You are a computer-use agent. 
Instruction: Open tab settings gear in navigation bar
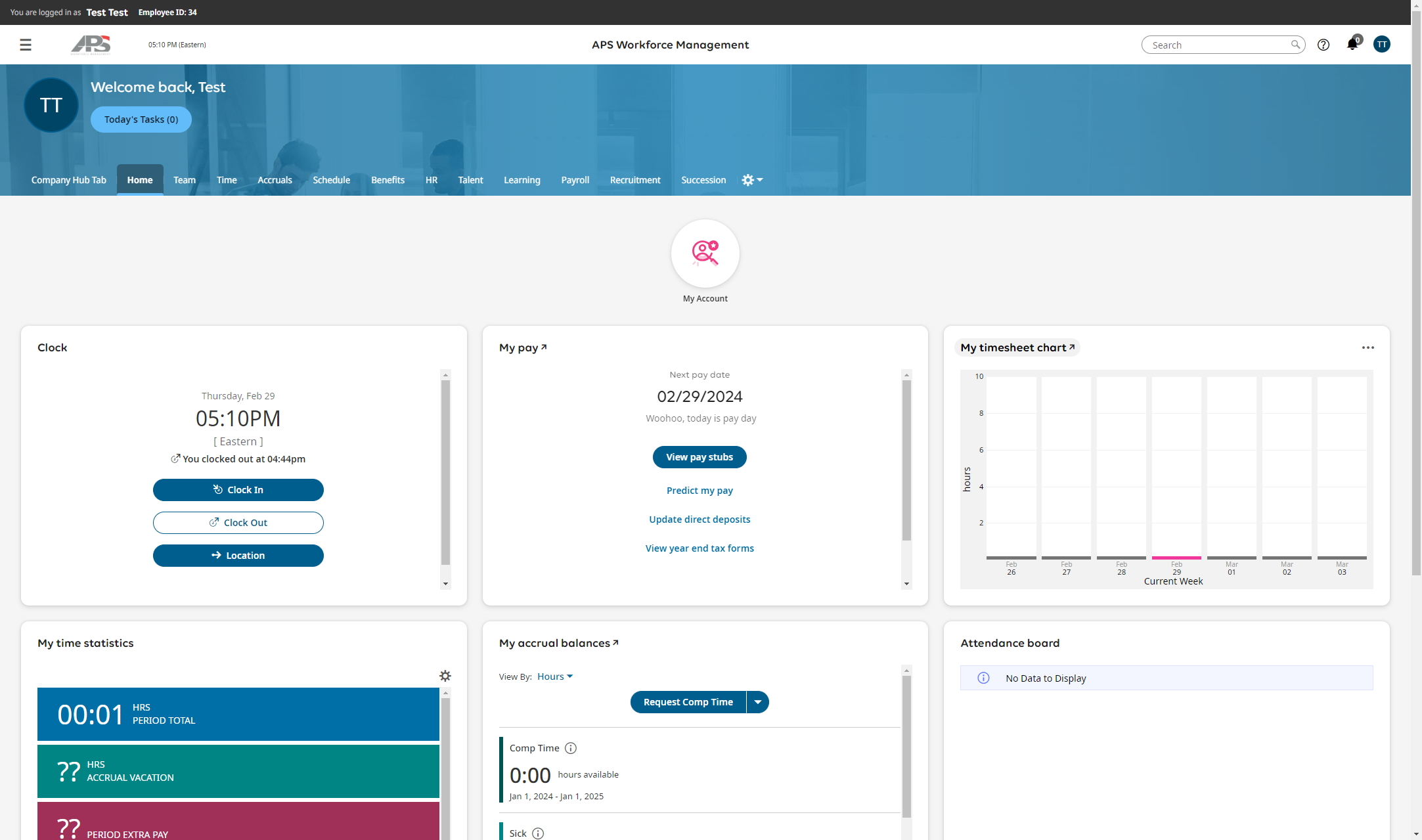(752, 180)
